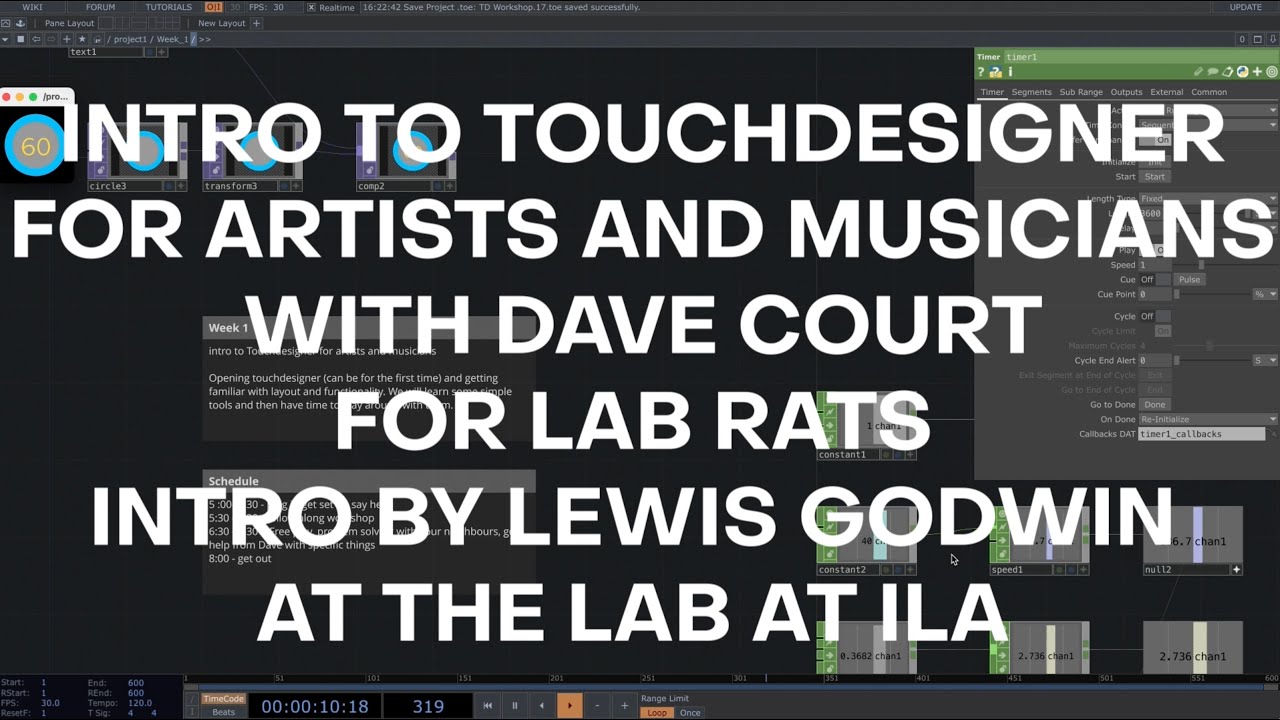Switch to the Outputs tab

coord(1126,92)
